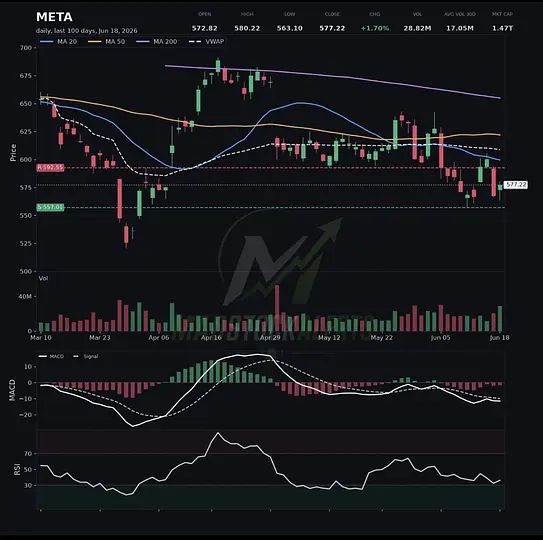Click the CLOSE header label

click(x=332, y=14)
